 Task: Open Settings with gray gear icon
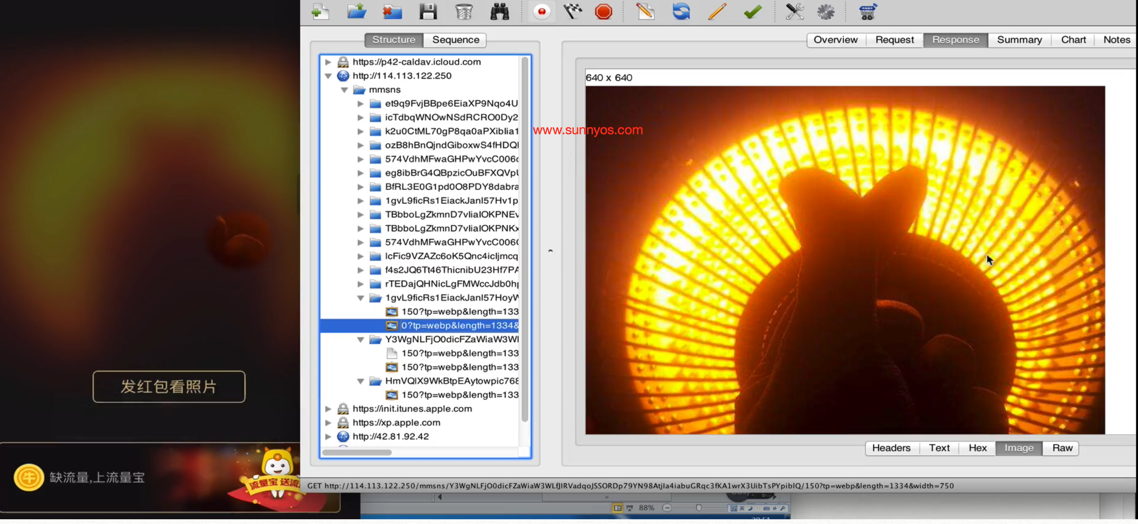point(825,12)
